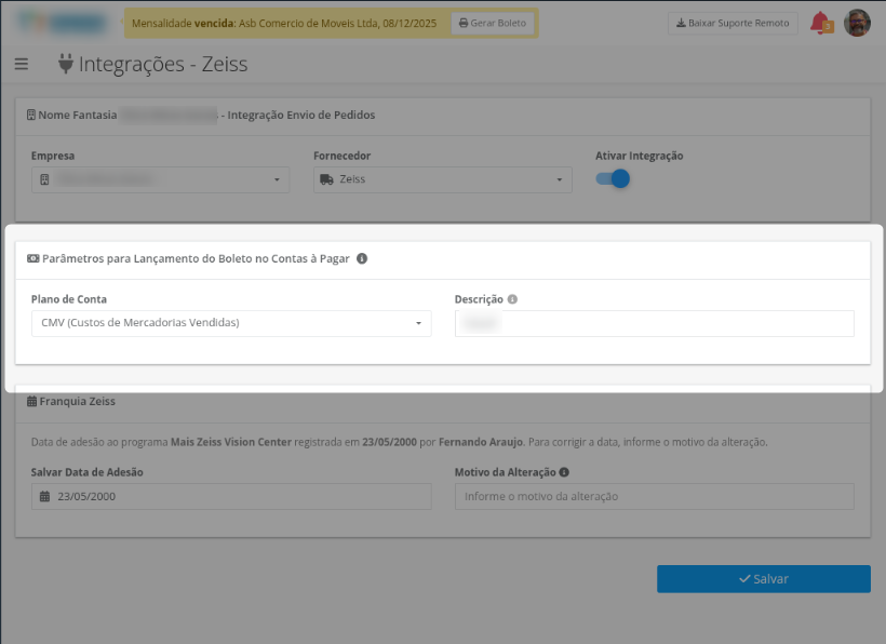Open the hamburger navigation menu
Image resolution: width=886 pixels, height=644 pixels.
point(21,64)
